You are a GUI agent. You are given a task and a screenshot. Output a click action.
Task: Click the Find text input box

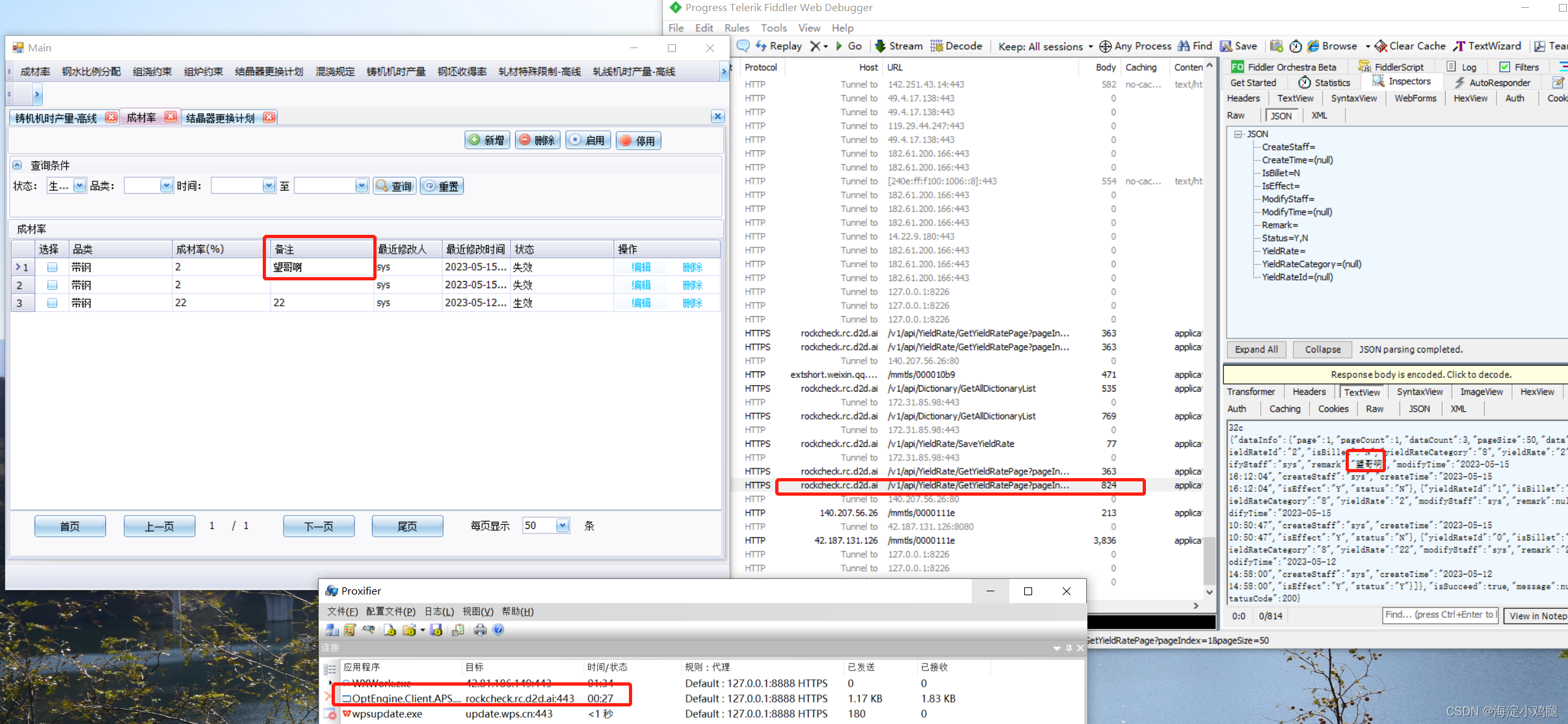click(1440, 615)
